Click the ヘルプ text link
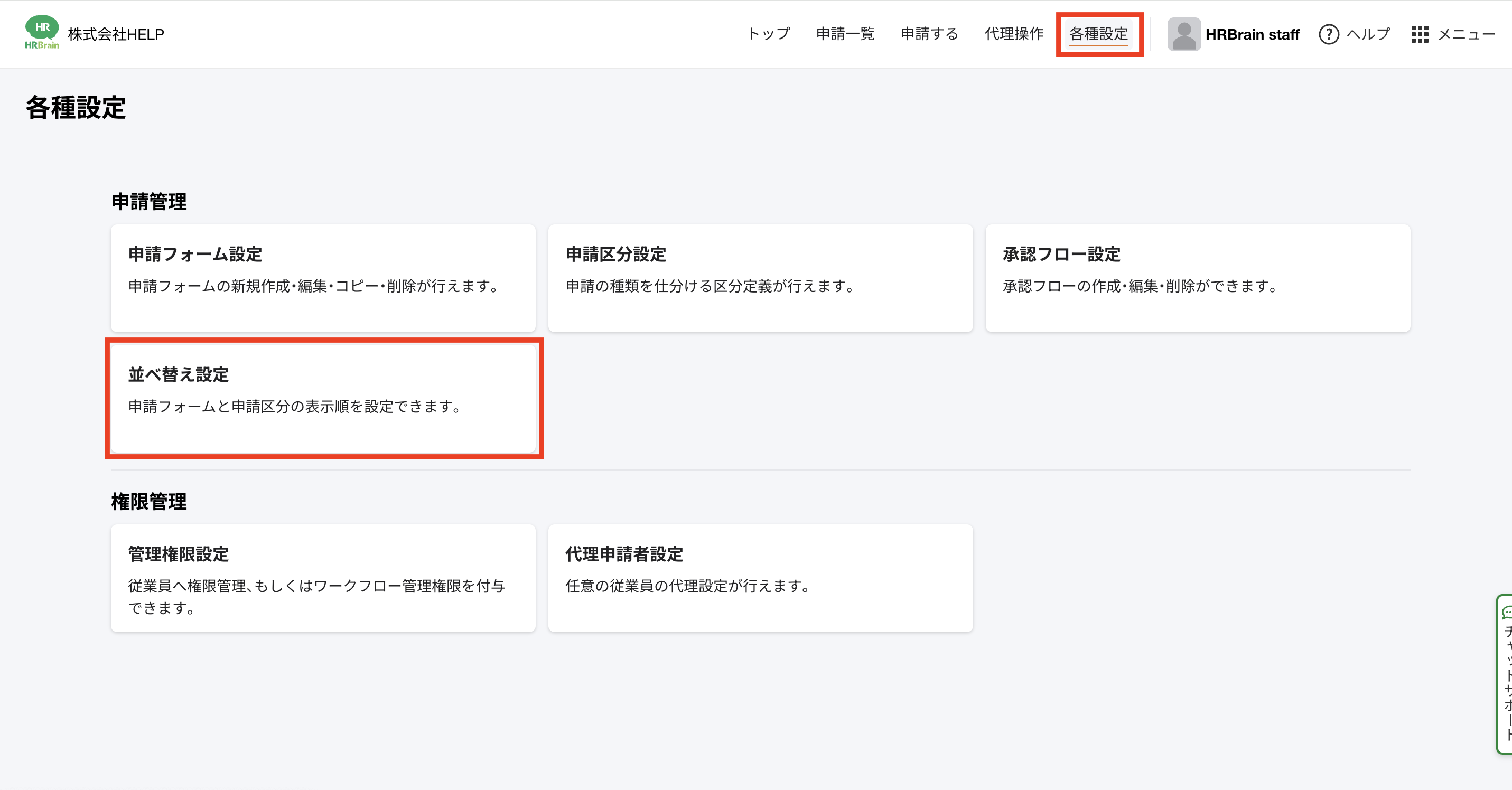The image size is (1512, 790). (1368, 34)
